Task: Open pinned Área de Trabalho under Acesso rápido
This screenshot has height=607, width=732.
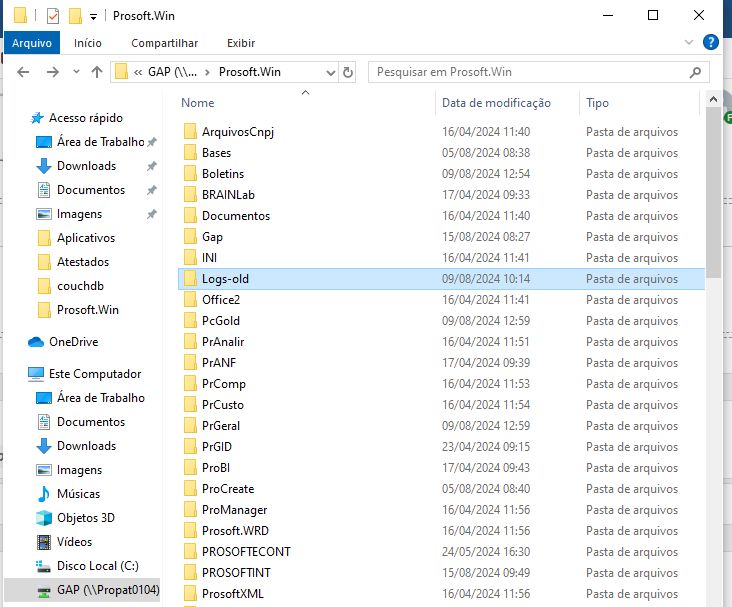Action: 100,141
